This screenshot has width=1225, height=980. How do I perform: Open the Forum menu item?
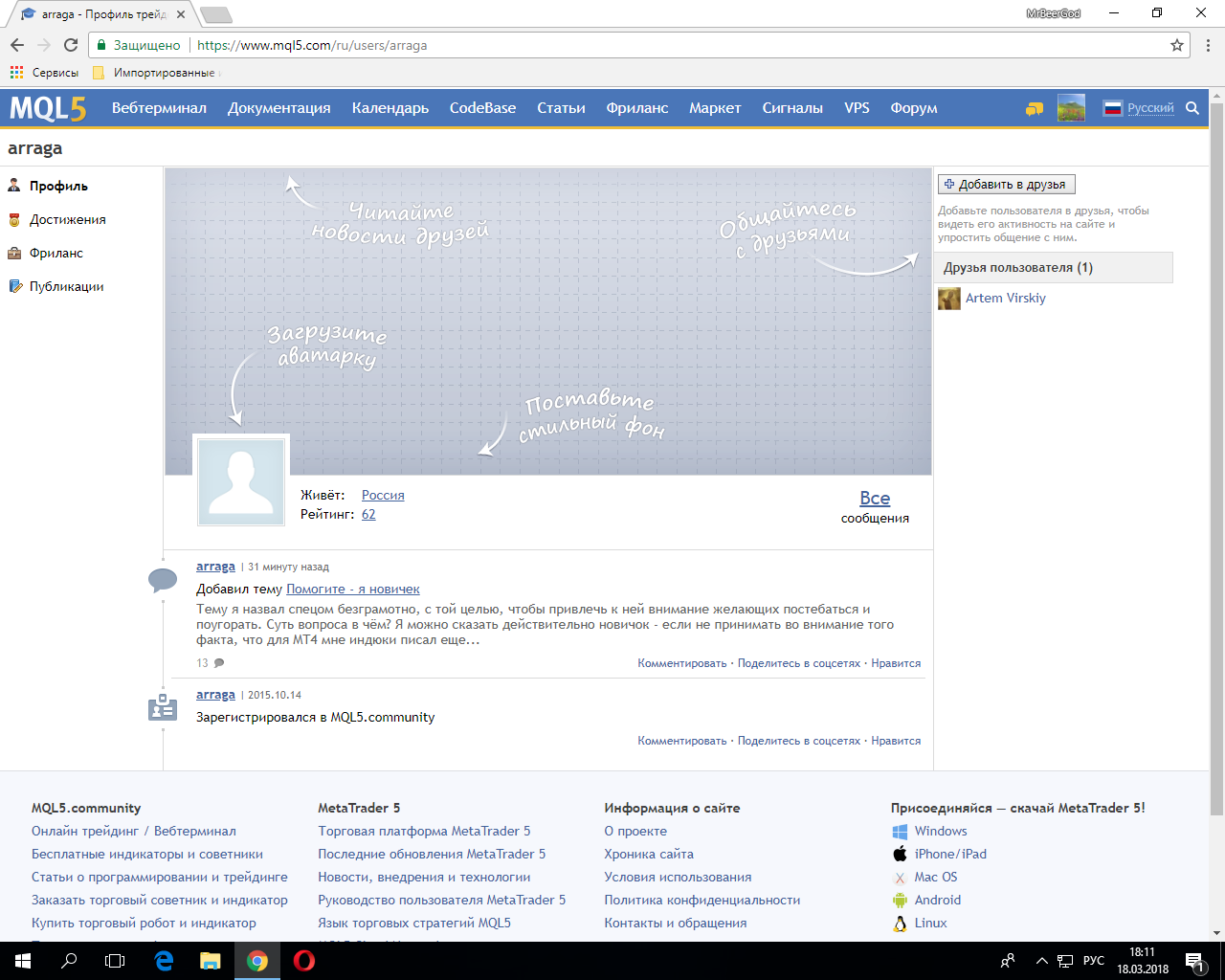click(x=914, y=108)
